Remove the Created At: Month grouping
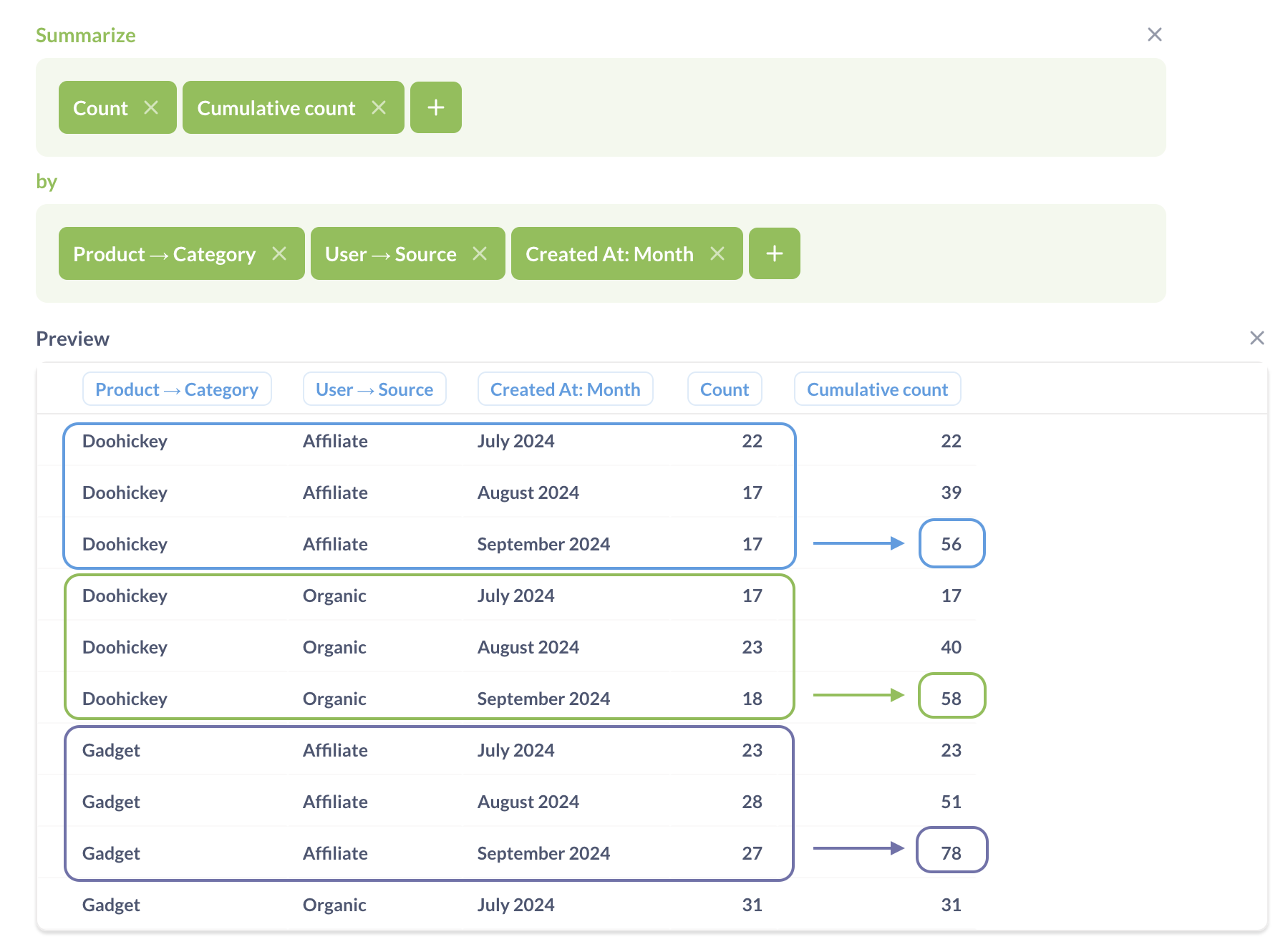The width and height of the screenshot is (1283, 952). (x=718, y=253)
